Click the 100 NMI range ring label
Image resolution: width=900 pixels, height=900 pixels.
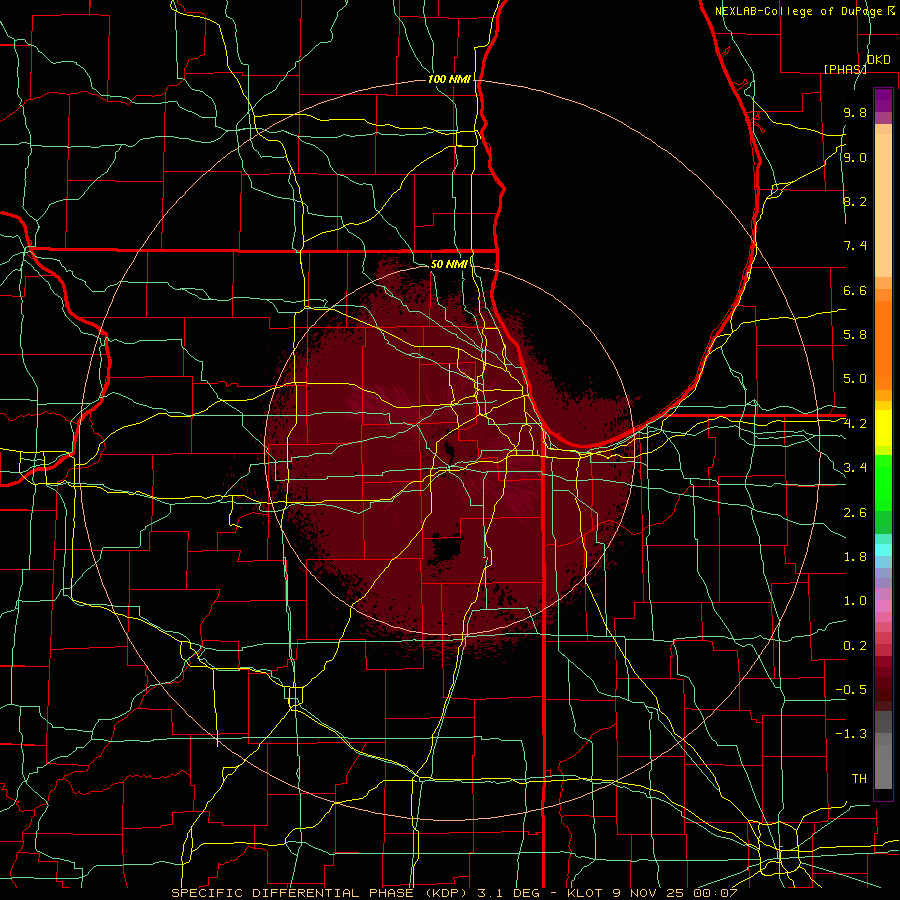tap(449, 79)
